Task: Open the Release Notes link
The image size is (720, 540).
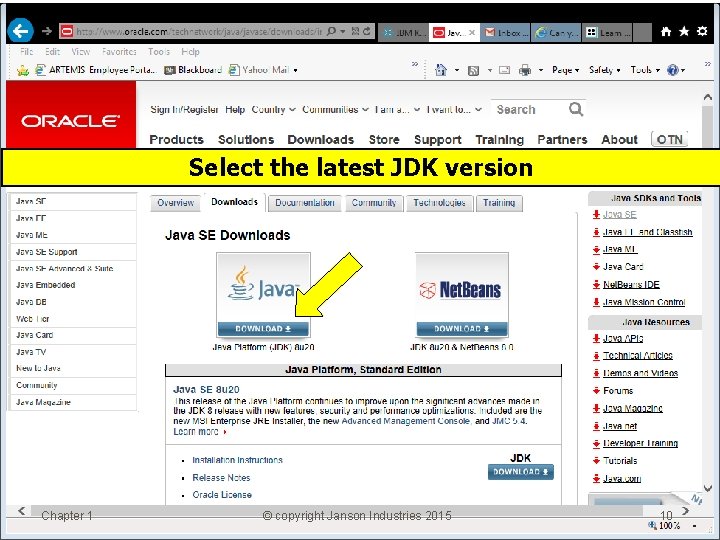Action: [x=221, y=478]
